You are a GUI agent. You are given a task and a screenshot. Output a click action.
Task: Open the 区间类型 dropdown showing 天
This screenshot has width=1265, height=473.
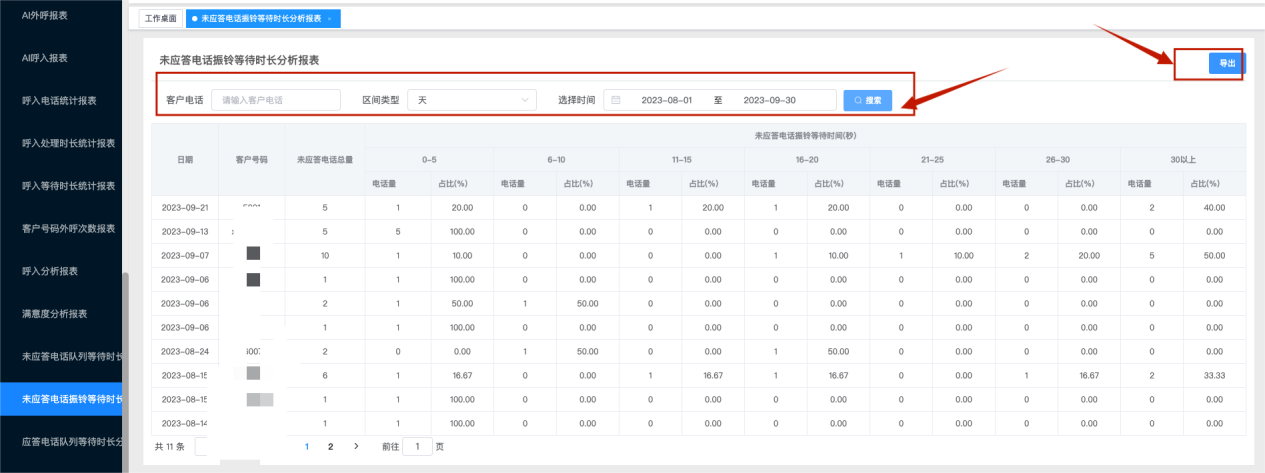(x=473, y=100)
